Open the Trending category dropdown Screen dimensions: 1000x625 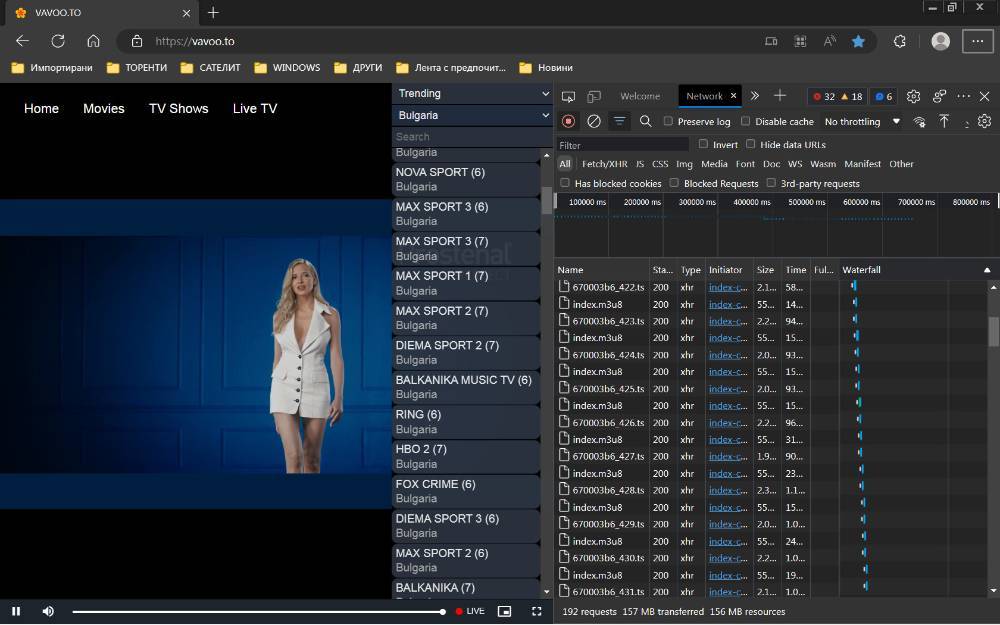[x=473, y=93]
